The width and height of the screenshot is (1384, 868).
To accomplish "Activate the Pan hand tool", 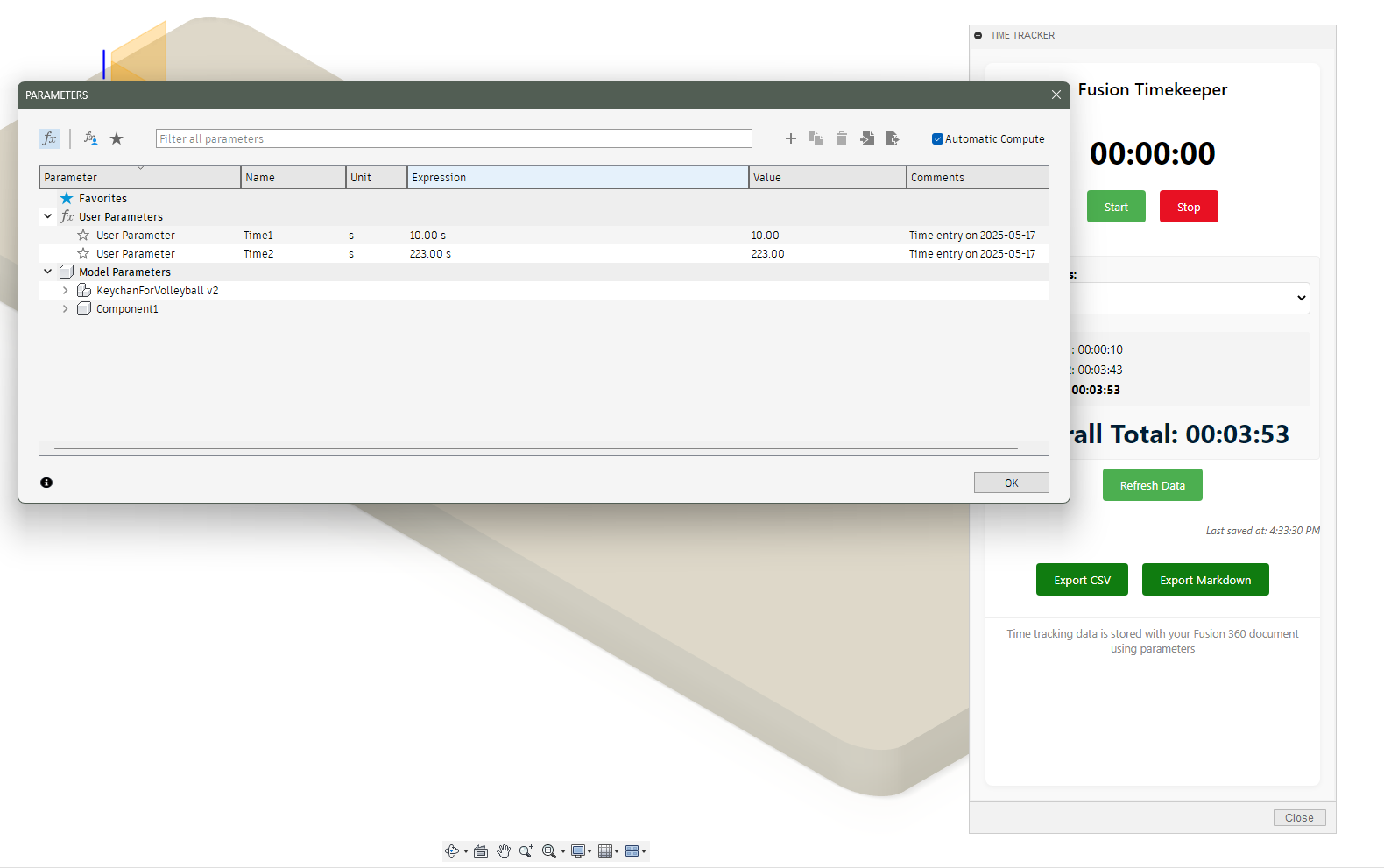I will [x=504, y=851].
